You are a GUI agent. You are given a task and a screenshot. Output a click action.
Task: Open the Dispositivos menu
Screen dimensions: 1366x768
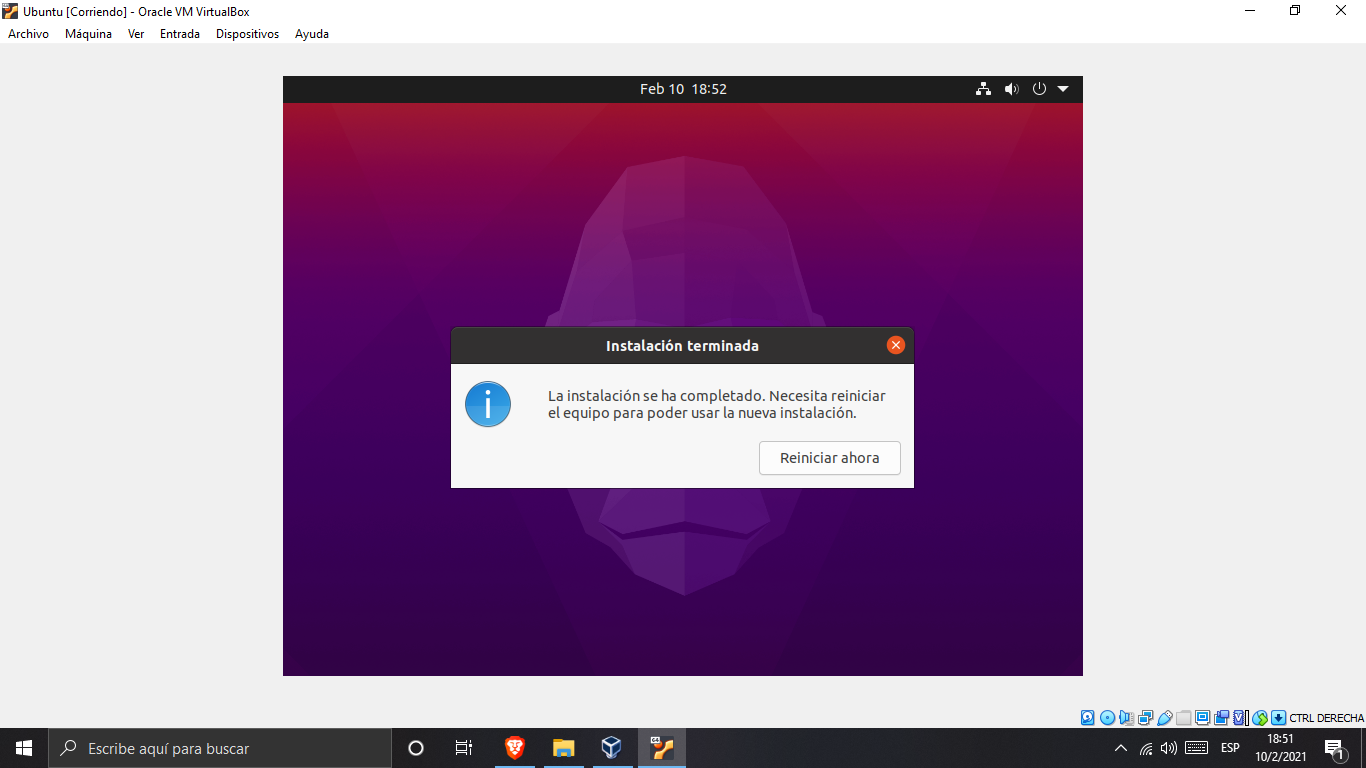(x=247, y=33)
